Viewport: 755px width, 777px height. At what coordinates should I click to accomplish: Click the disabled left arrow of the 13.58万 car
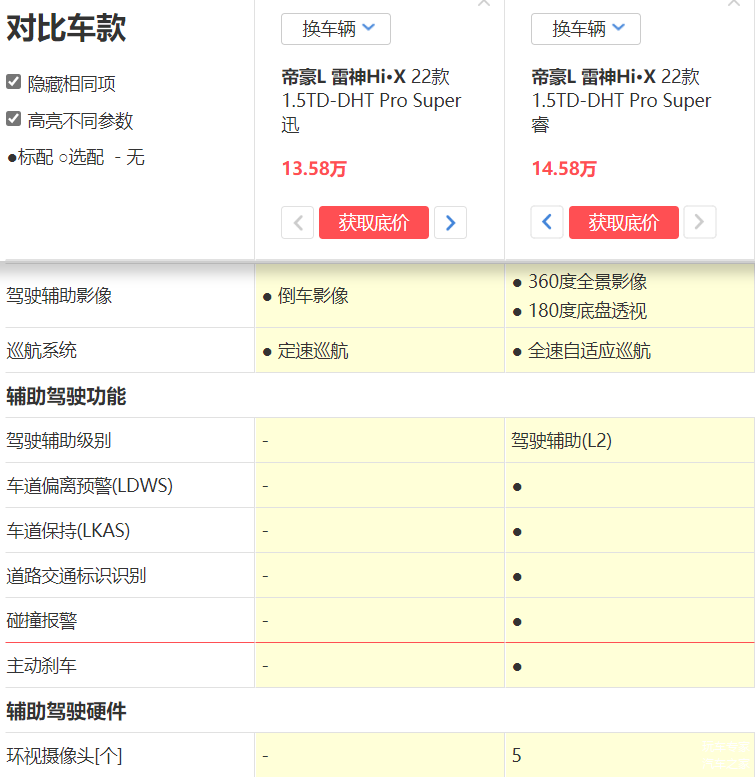pos(297,222)
